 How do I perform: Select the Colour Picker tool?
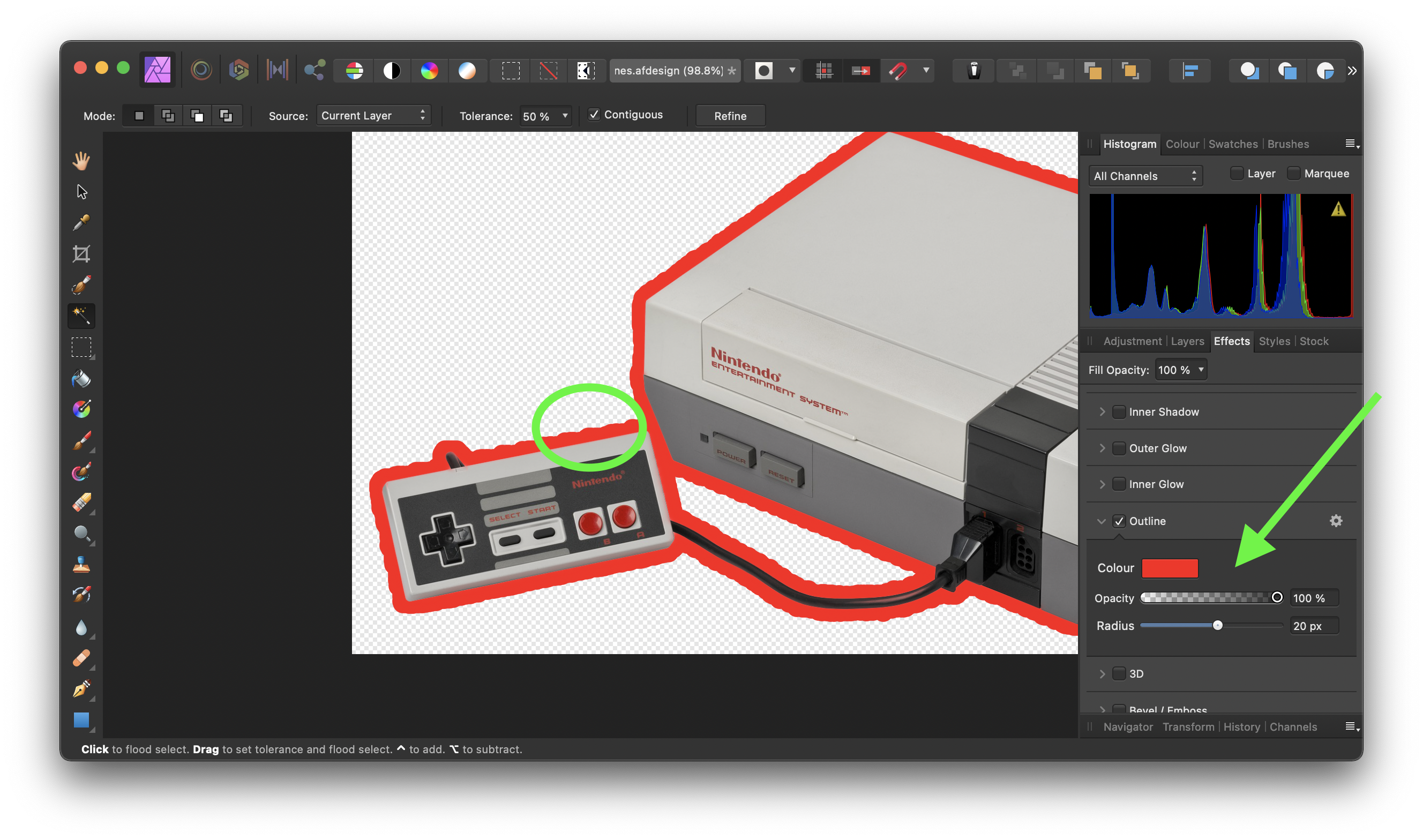[x=81, y=222]
